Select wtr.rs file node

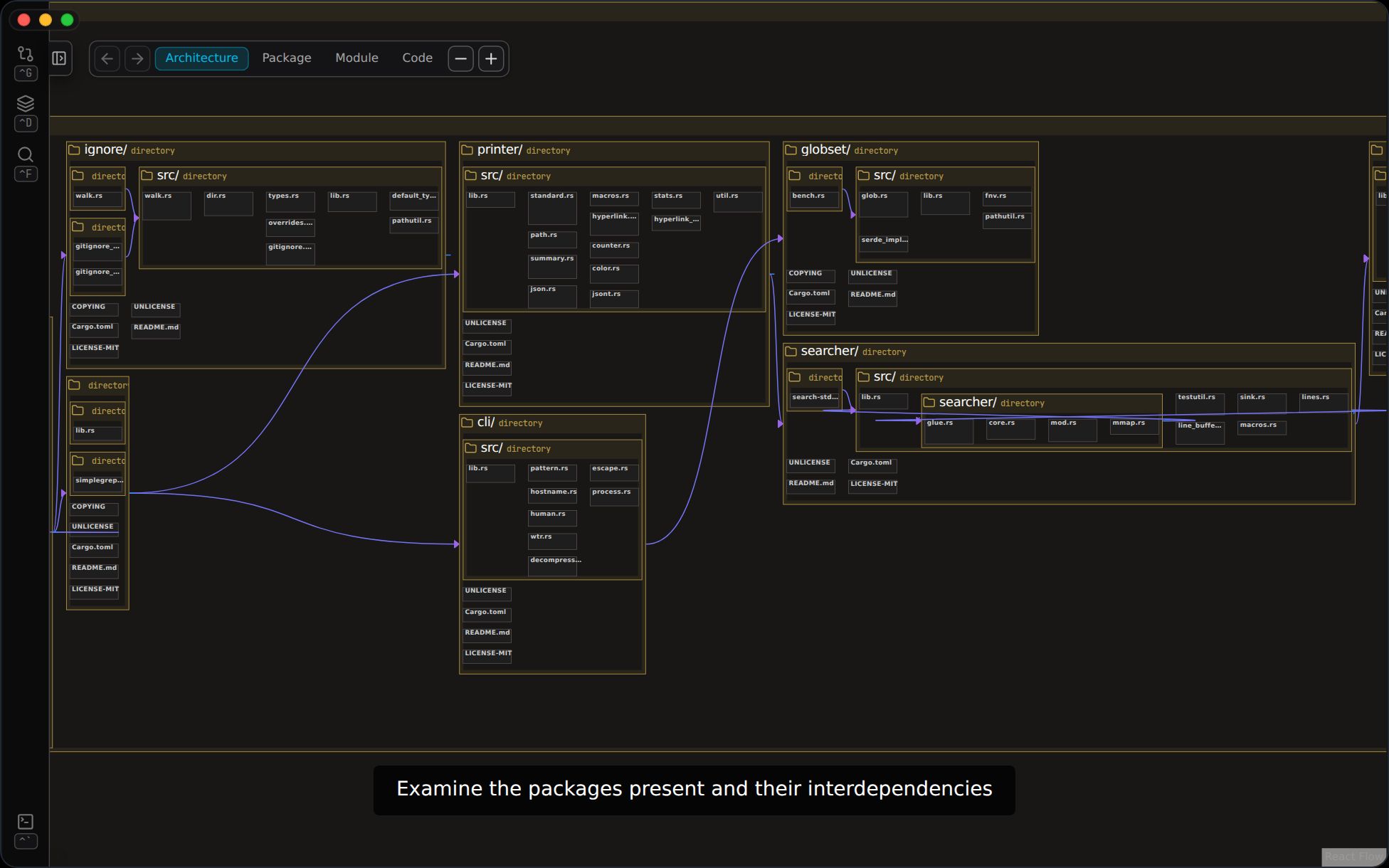[552, 541]
